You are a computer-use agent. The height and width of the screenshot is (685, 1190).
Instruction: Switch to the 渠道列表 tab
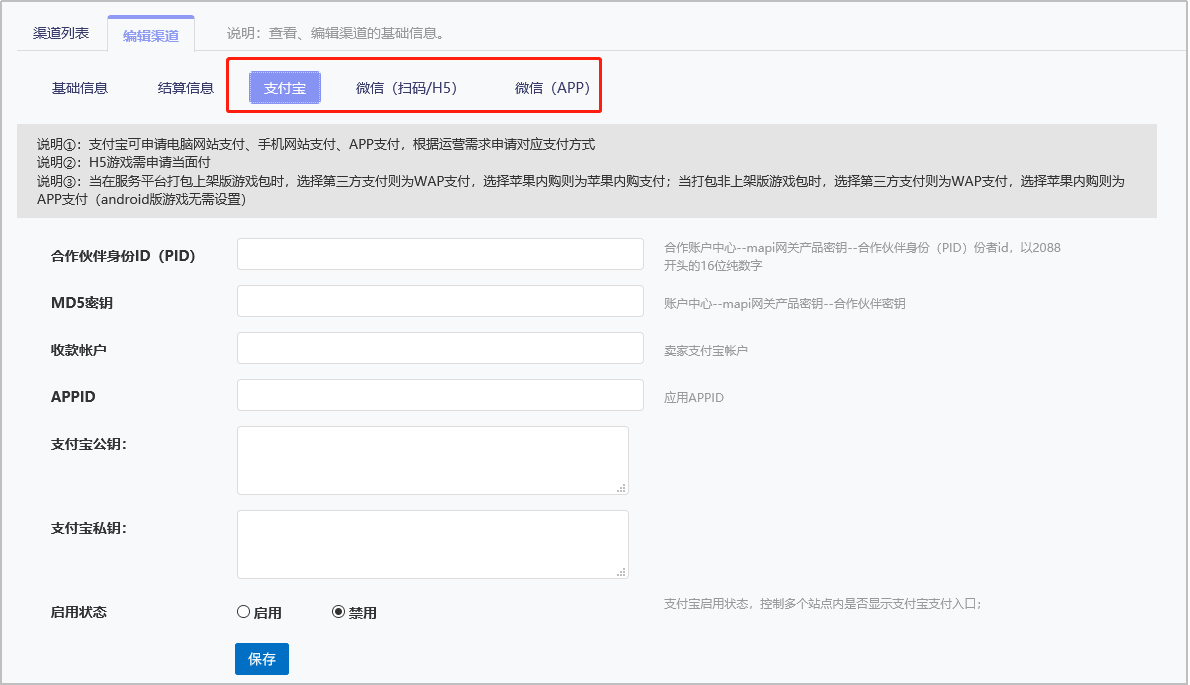tap(61, 33)
